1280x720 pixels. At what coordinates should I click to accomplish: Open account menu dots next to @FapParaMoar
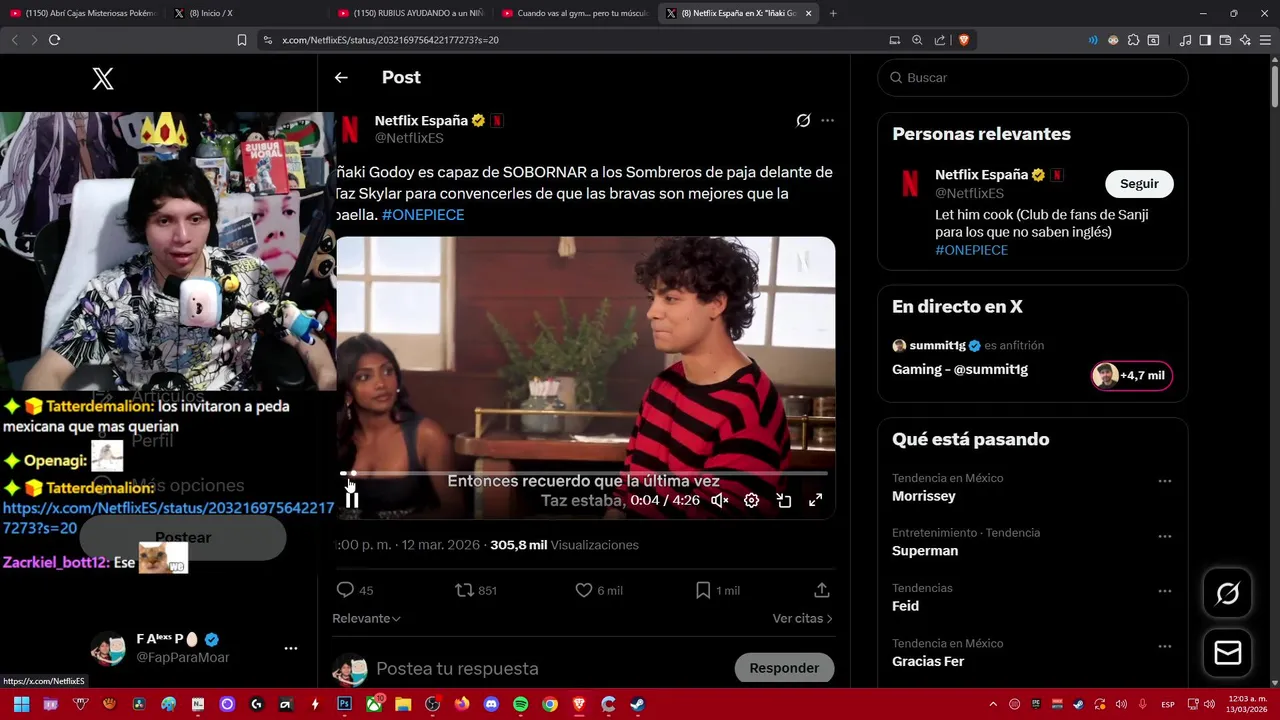click(x=291, y=648)
